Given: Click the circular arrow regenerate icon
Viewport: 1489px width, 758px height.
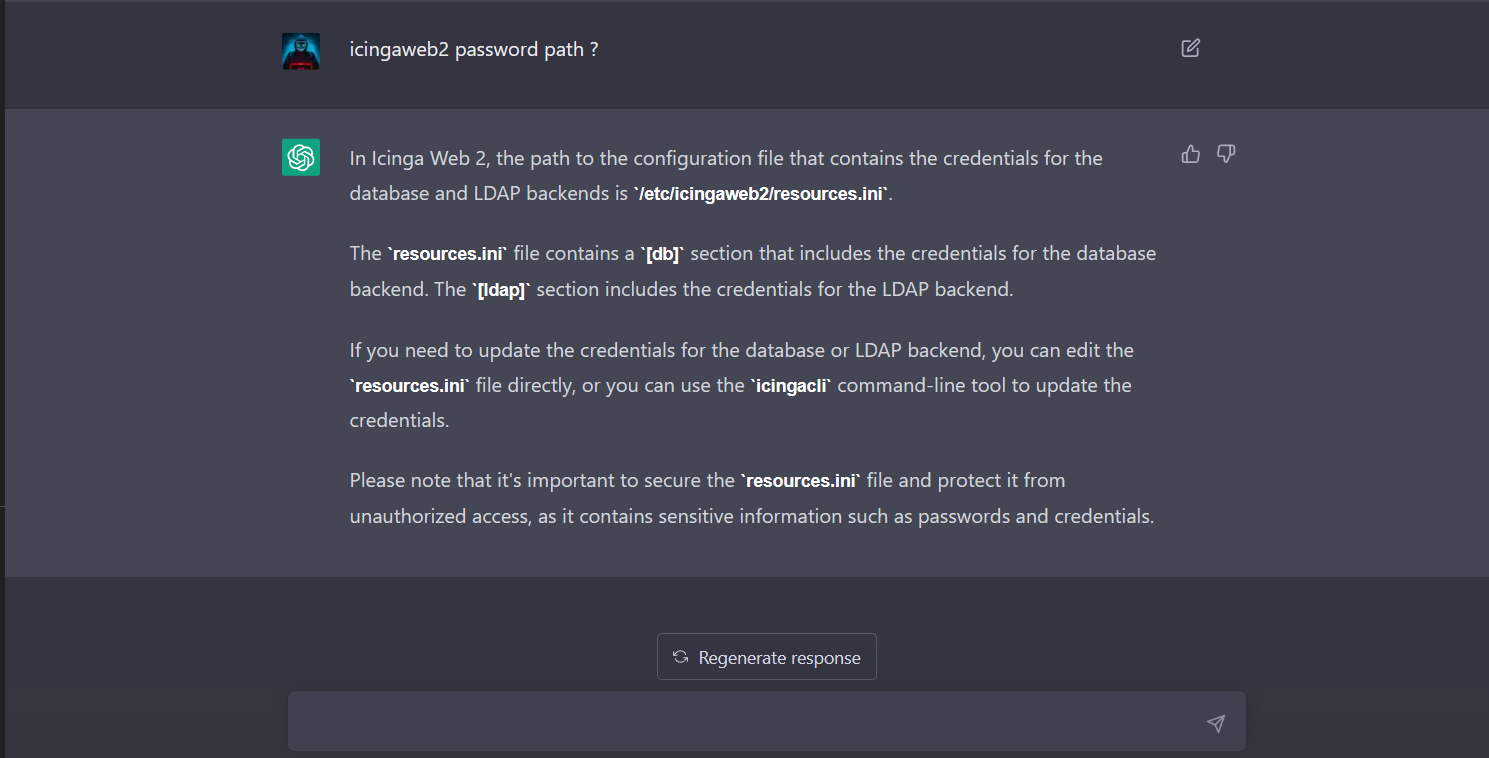Looking at the screenshot, I should click(680, 657).
